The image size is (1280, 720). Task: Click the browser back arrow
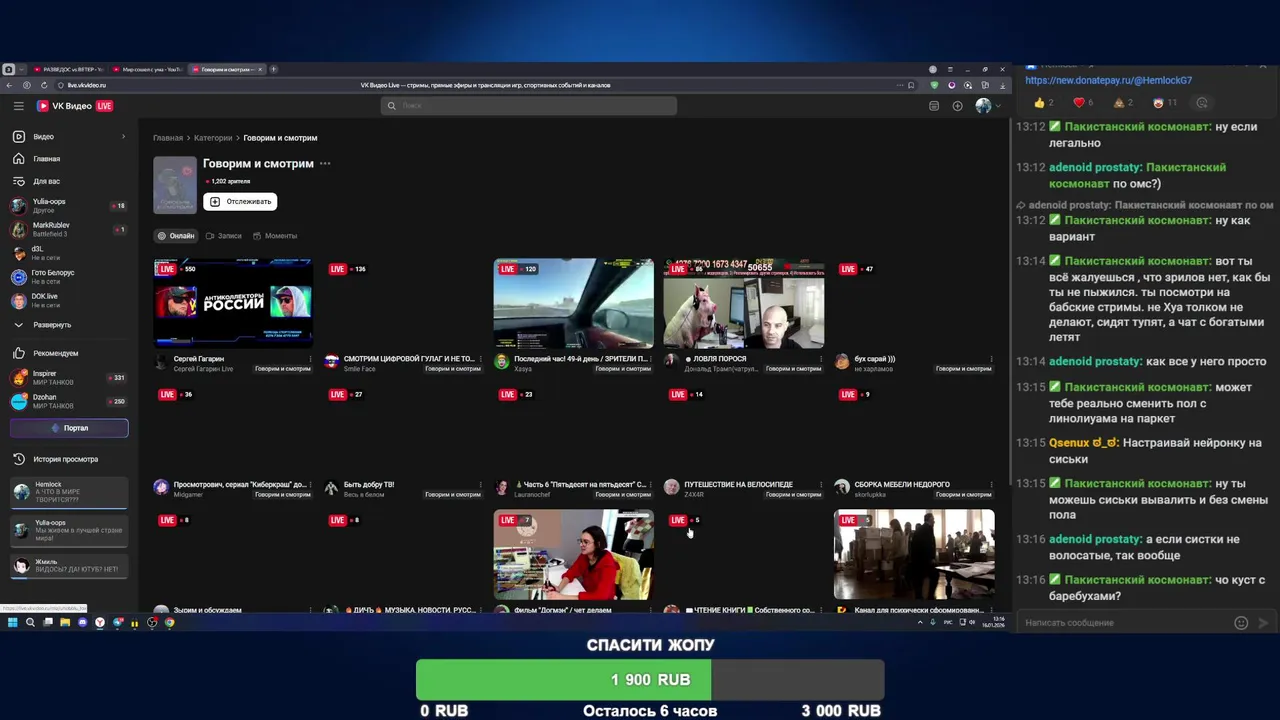(8, 85)
